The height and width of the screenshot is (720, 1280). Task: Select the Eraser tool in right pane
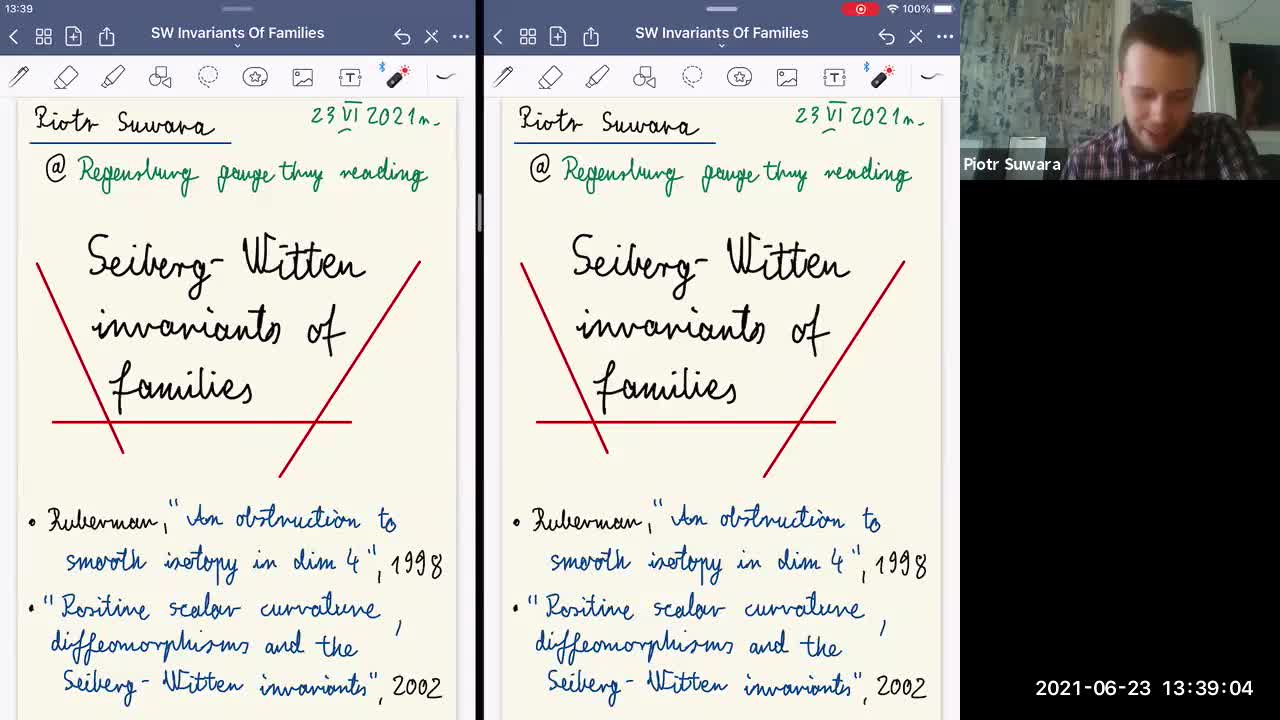tap(550, 77)
